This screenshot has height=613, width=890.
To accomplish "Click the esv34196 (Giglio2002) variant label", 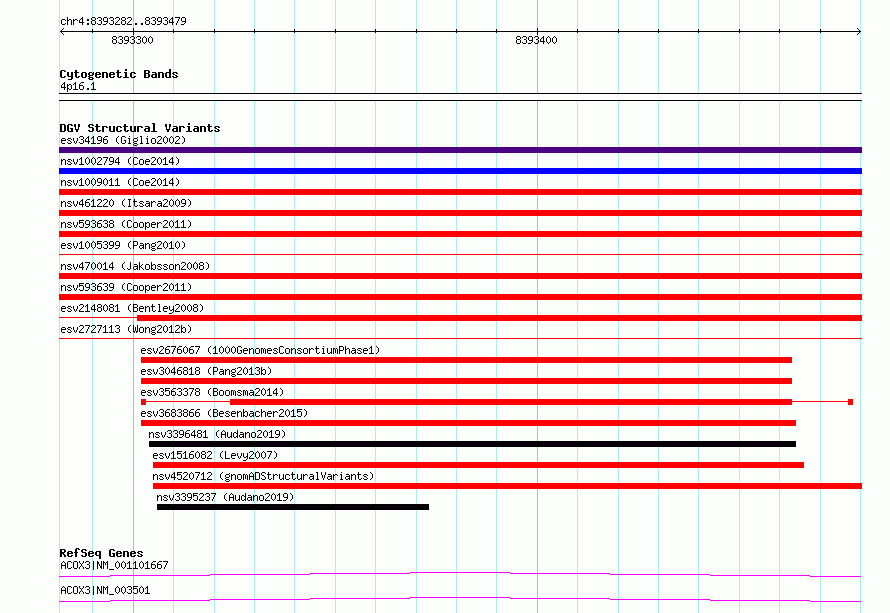I will [123, 140].
